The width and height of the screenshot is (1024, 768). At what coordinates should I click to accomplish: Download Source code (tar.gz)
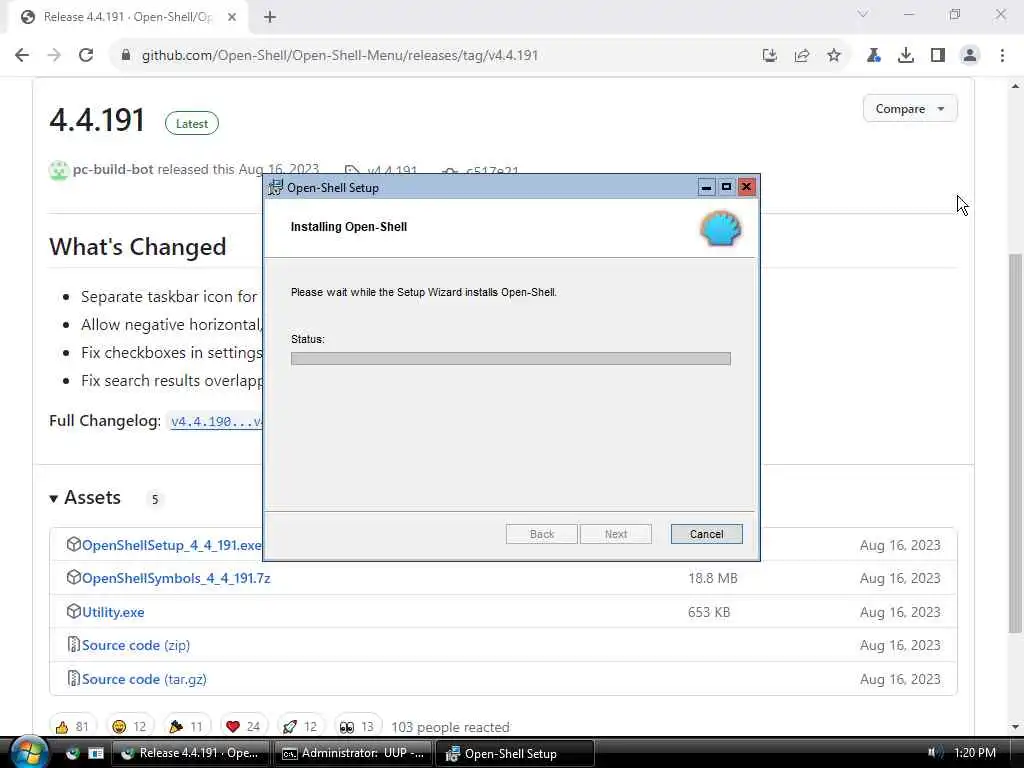(144, 679)
